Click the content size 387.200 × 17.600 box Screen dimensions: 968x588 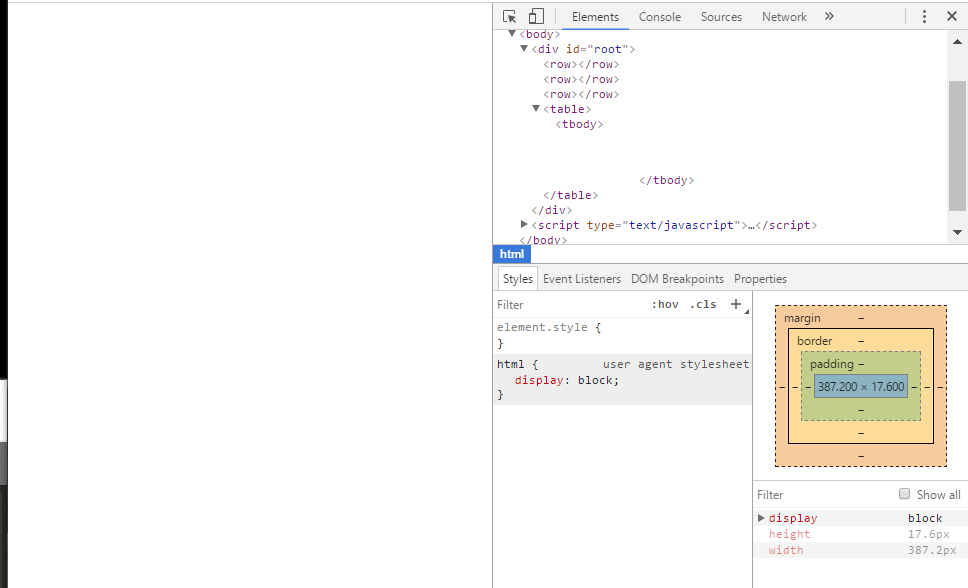coord(861,387)
